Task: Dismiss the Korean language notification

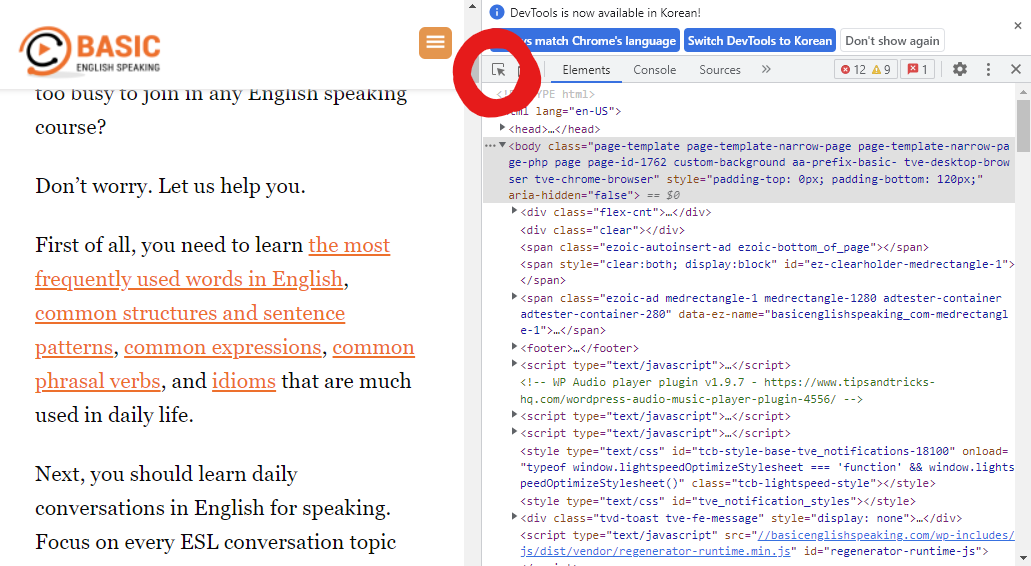Action: tap(1018, 26)
